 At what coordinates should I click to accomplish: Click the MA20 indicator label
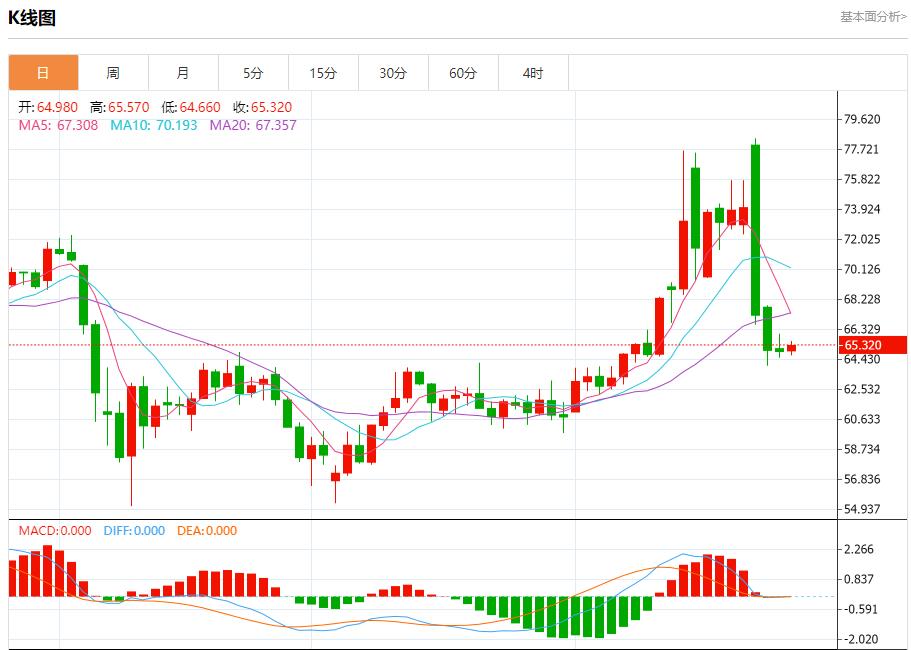coord(252,125)
